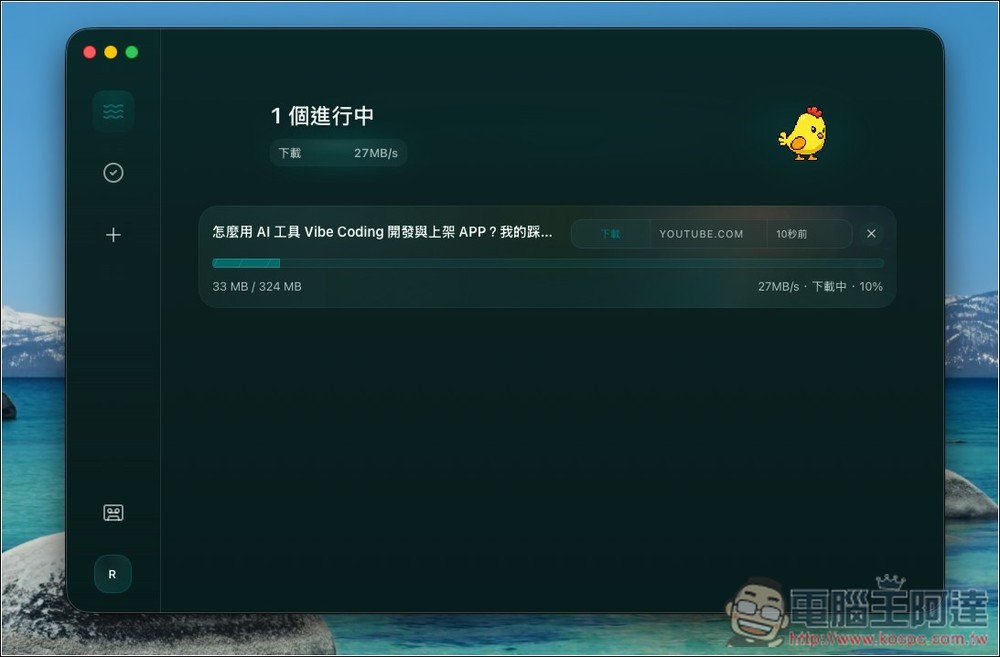The image size is (1000, 657).
Task: Minimize the window with yellow button
Action: [x=111, y=52]
